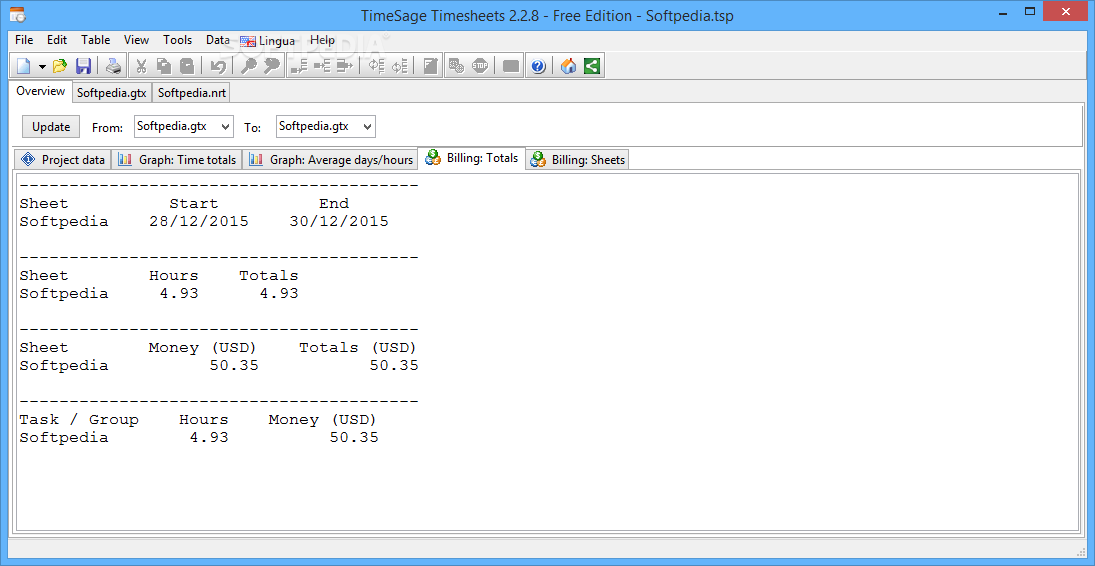
Task: Open the Graph: Average days/hours tab
Action: coord(330,160)
